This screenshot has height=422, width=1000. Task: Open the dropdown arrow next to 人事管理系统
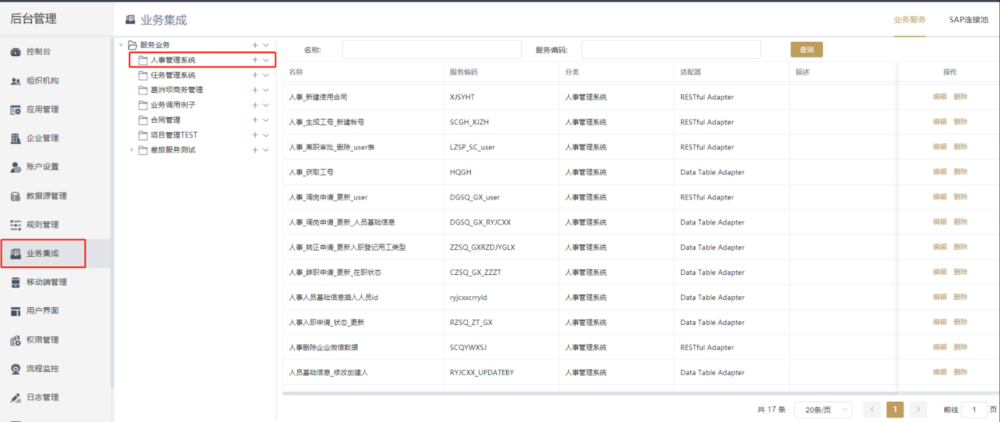point(266,60)
